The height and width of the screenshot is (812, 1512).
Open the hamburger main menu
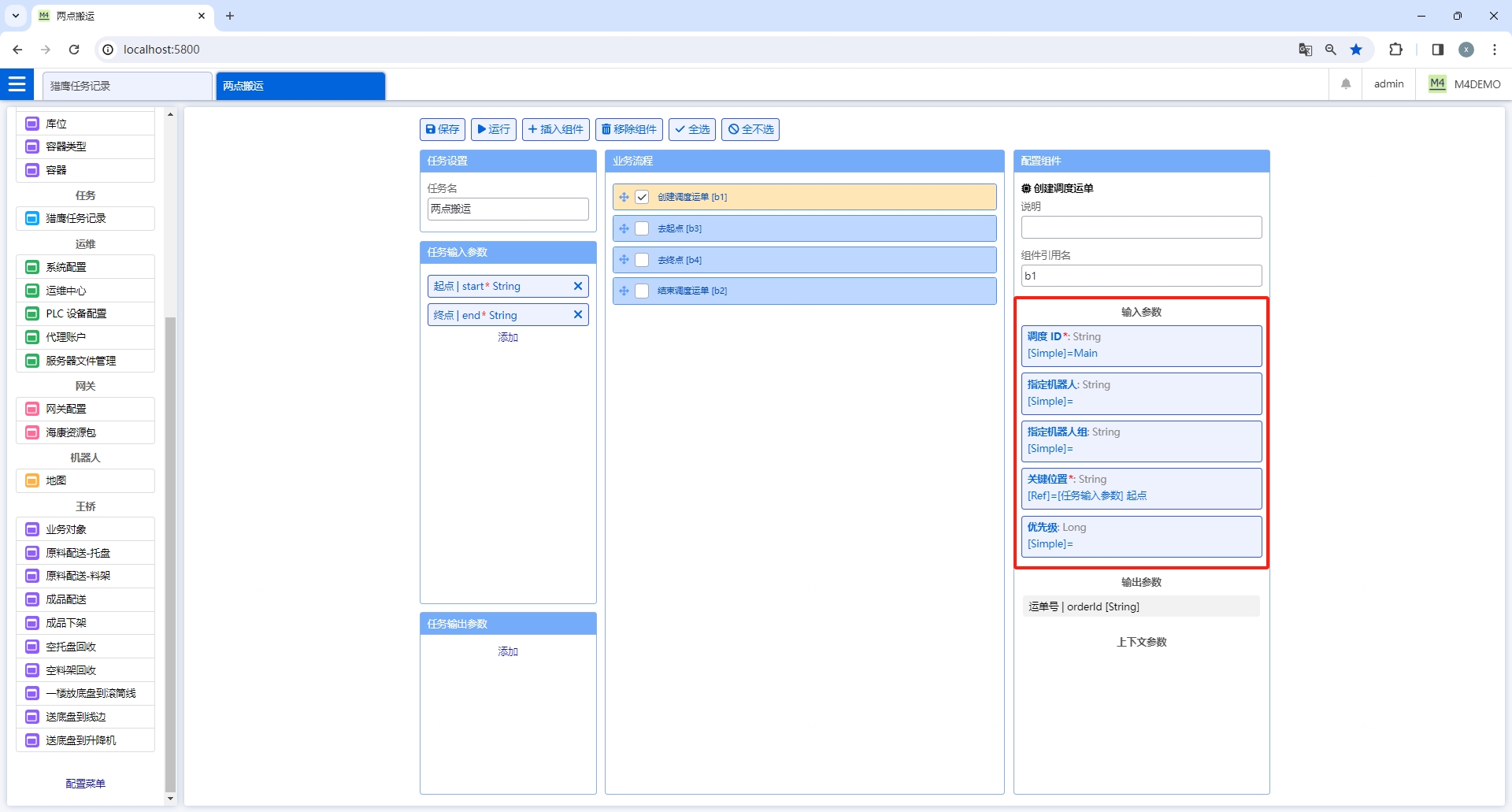pos(17,83)
